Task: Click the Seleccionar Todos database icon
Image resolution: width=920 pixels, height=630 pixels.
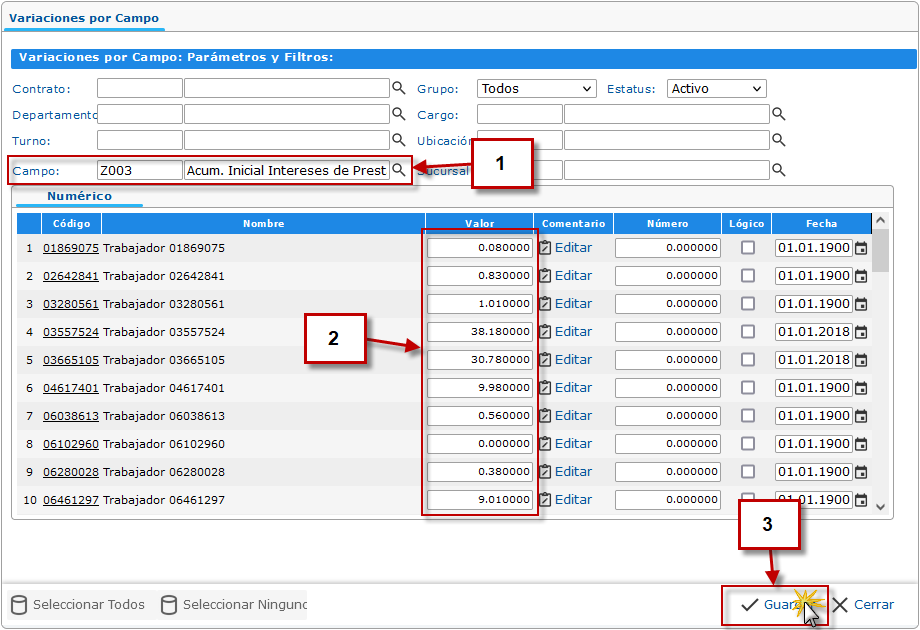Action: (18, 605)
